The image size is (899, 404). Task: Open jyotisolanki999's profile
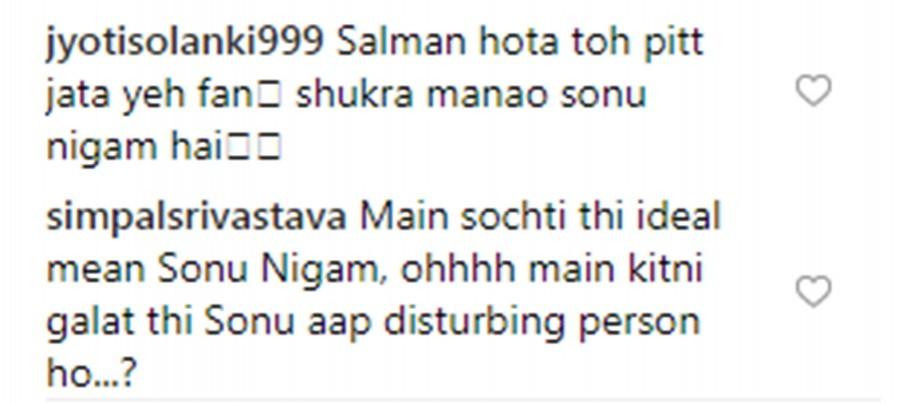[184, 44]
